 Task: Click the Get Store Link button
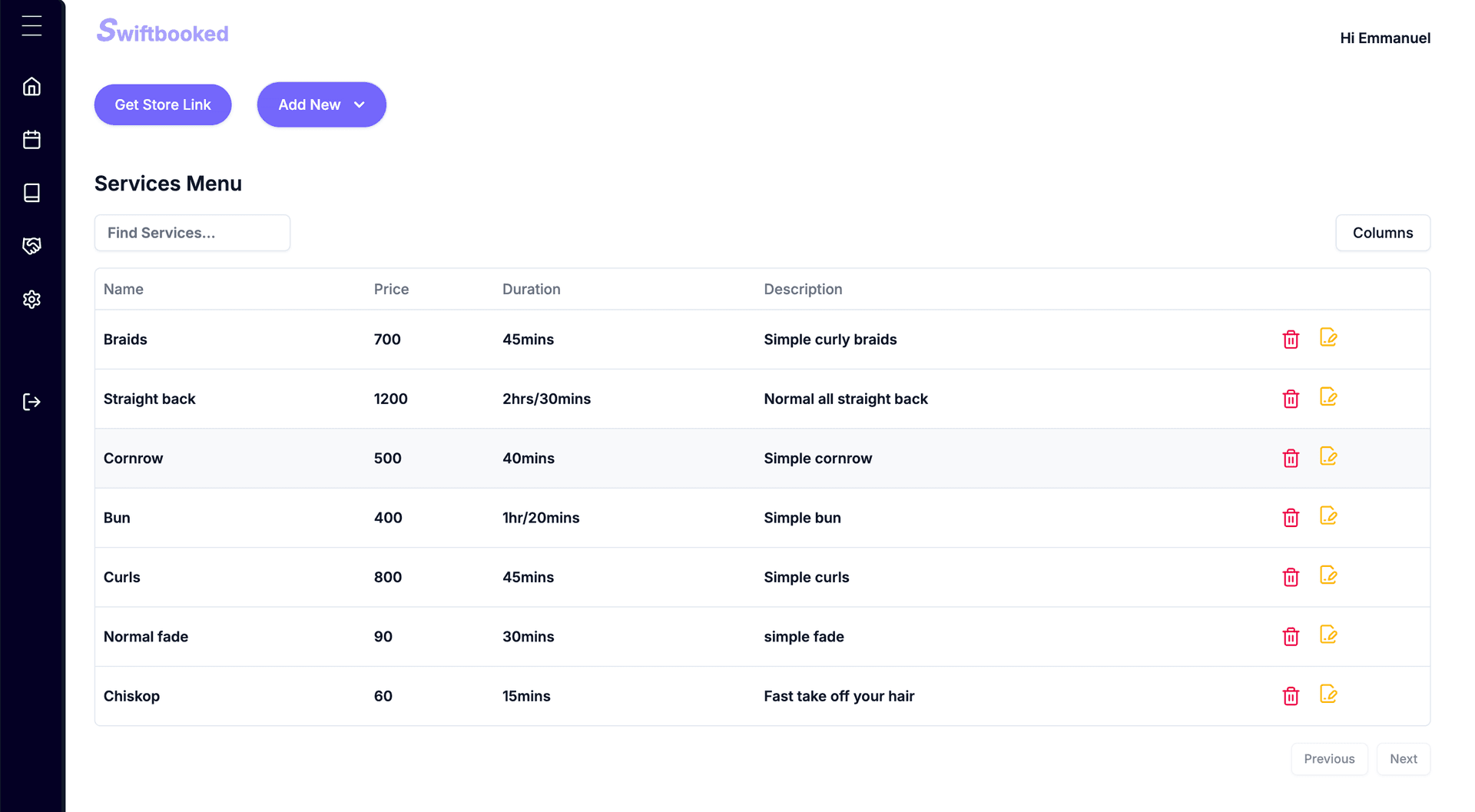pos(163,104)
